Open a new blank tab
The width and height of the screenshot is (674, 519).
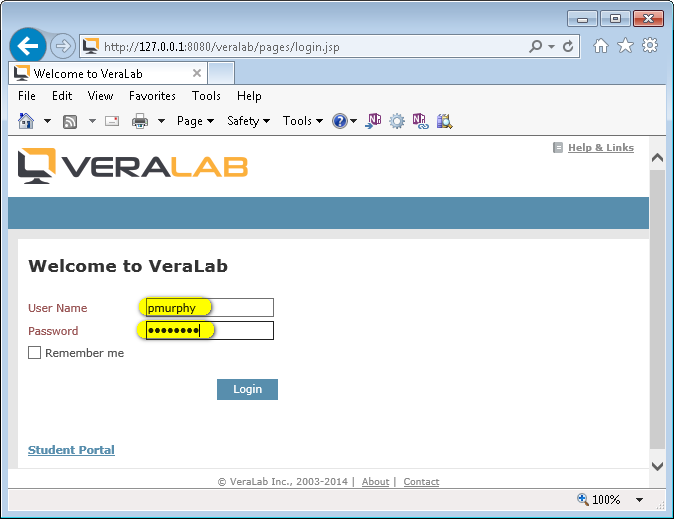pos(221,73)
